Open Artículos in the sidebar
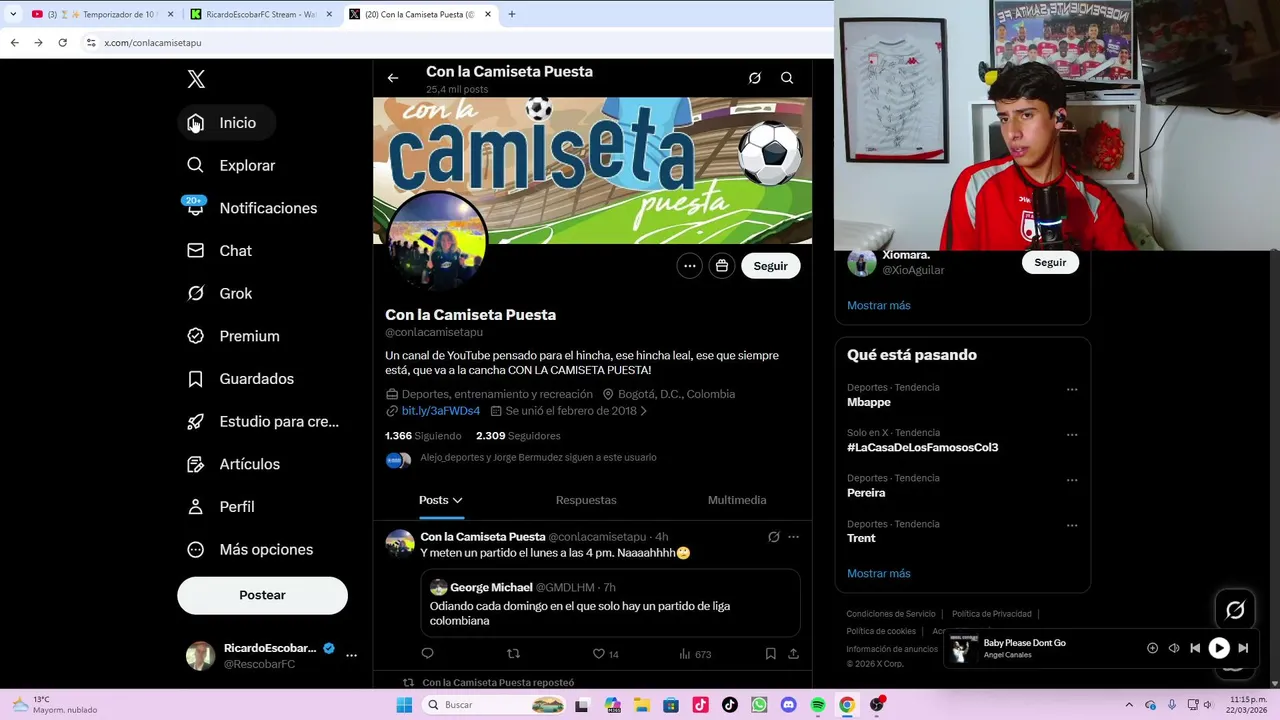 234,464
